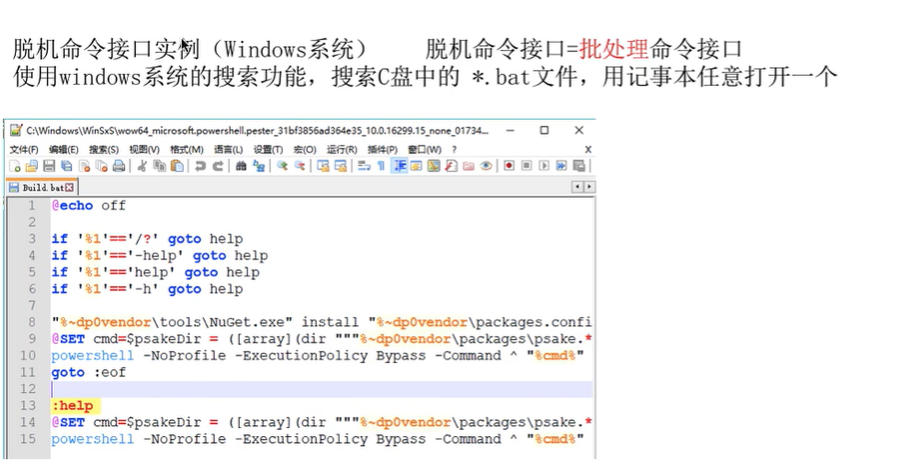The height and width of the screenshot is (467, 918).
Task: Click the menu bar X close document button
Action: tap(588, 149)
